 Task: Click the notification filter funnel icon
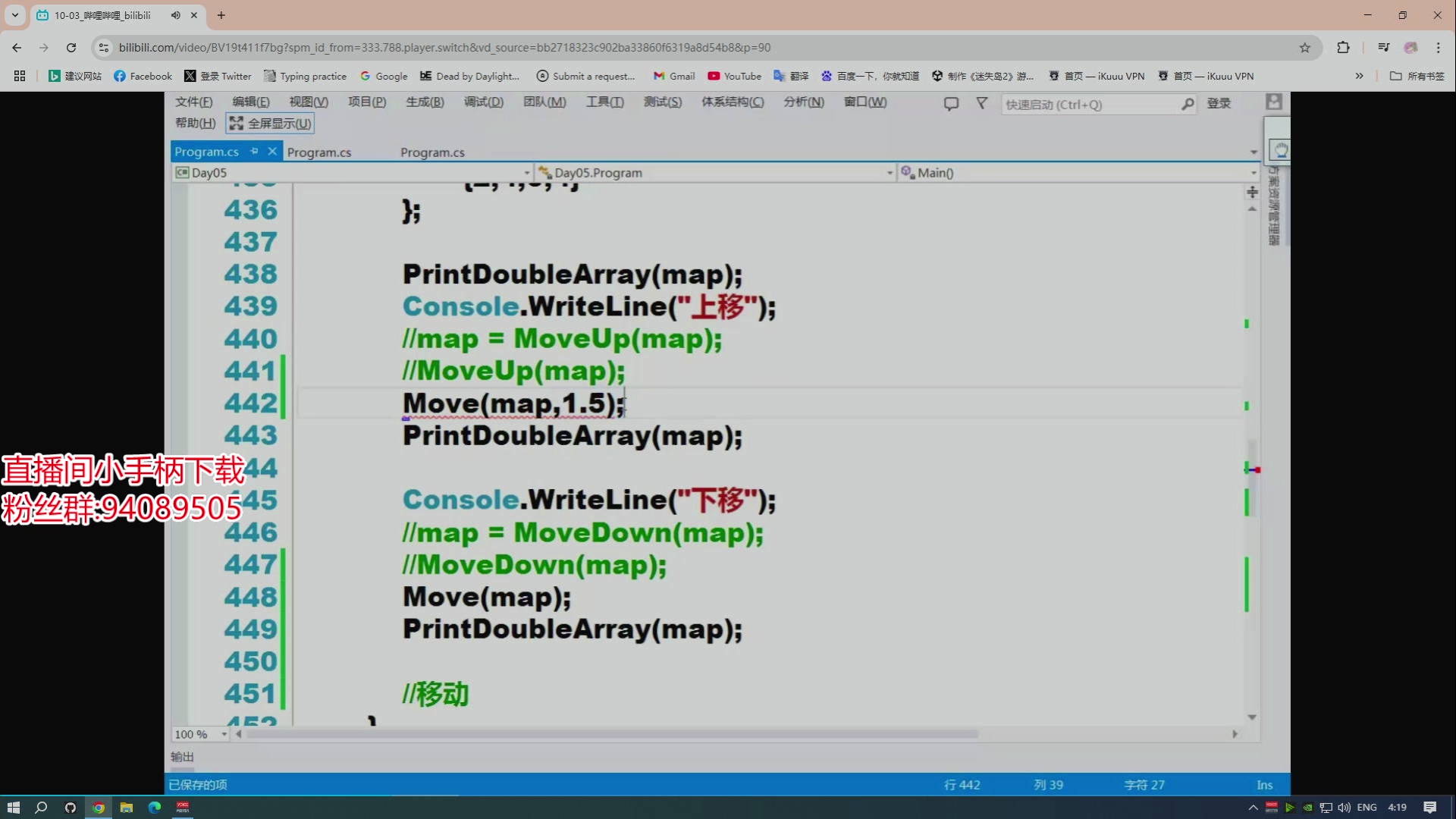pos(982,103)
